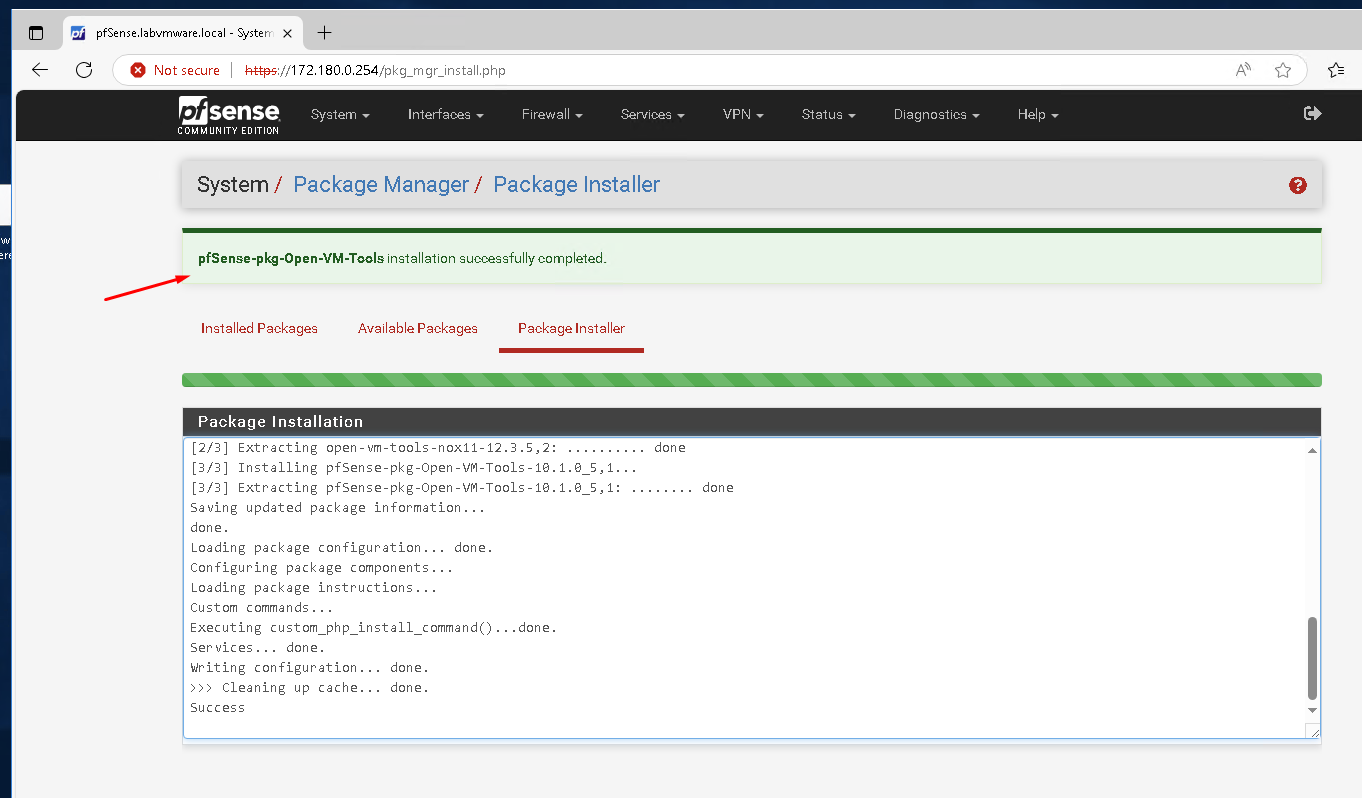
Task: Open Package Manager breadcrumb link
Action: [381, 185]
